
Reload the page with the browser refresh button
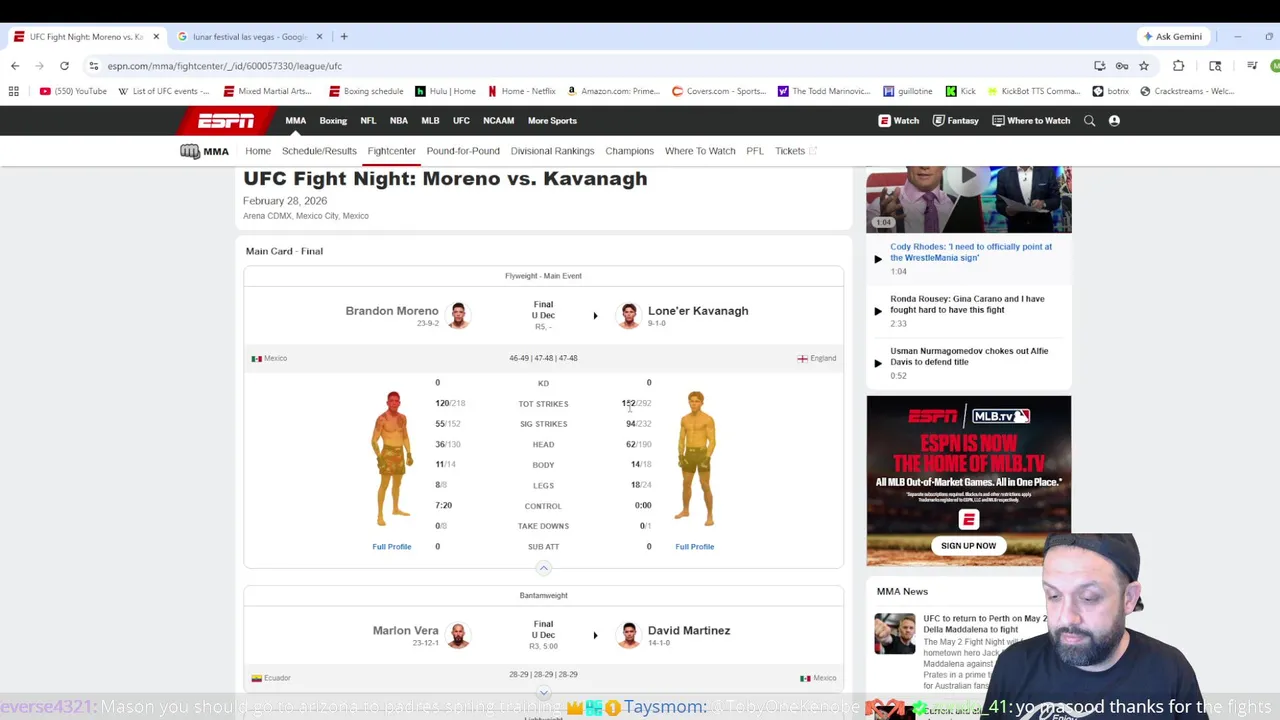click(64, 66)
